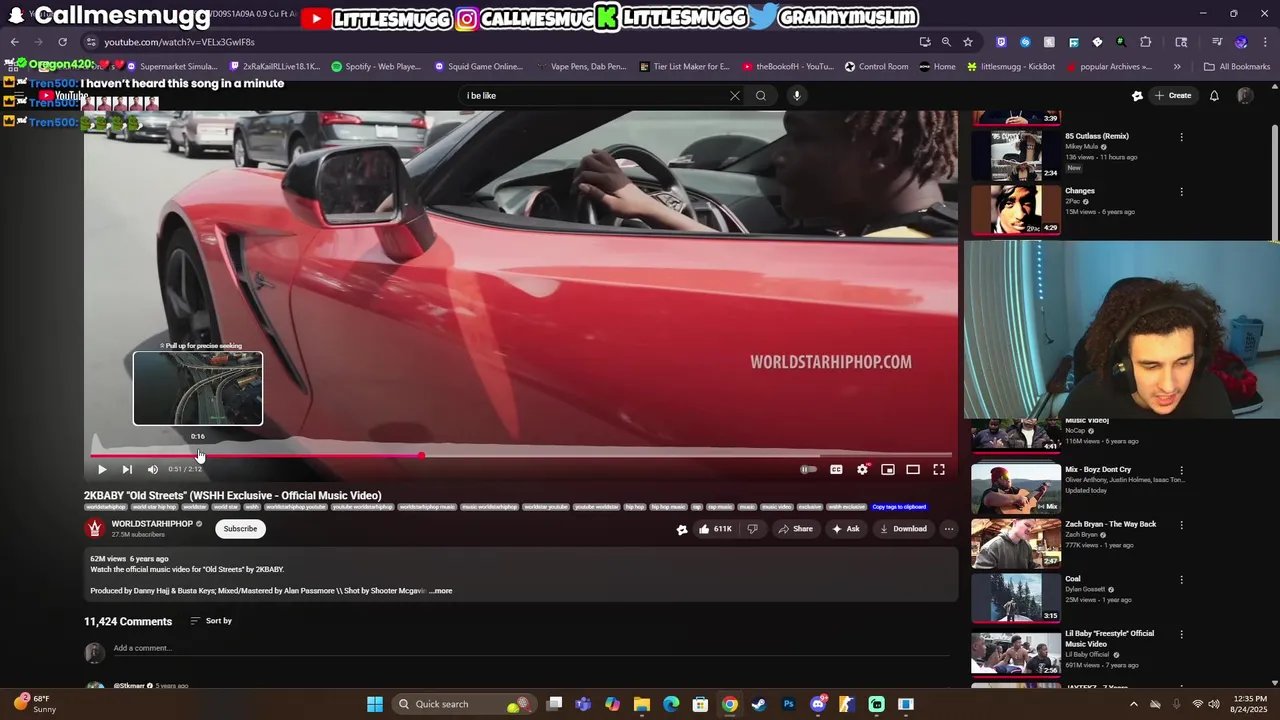Play the paused YouTube video
Image resolution: width=1280 pixels, height=720 pixels.
click(101, 469)
